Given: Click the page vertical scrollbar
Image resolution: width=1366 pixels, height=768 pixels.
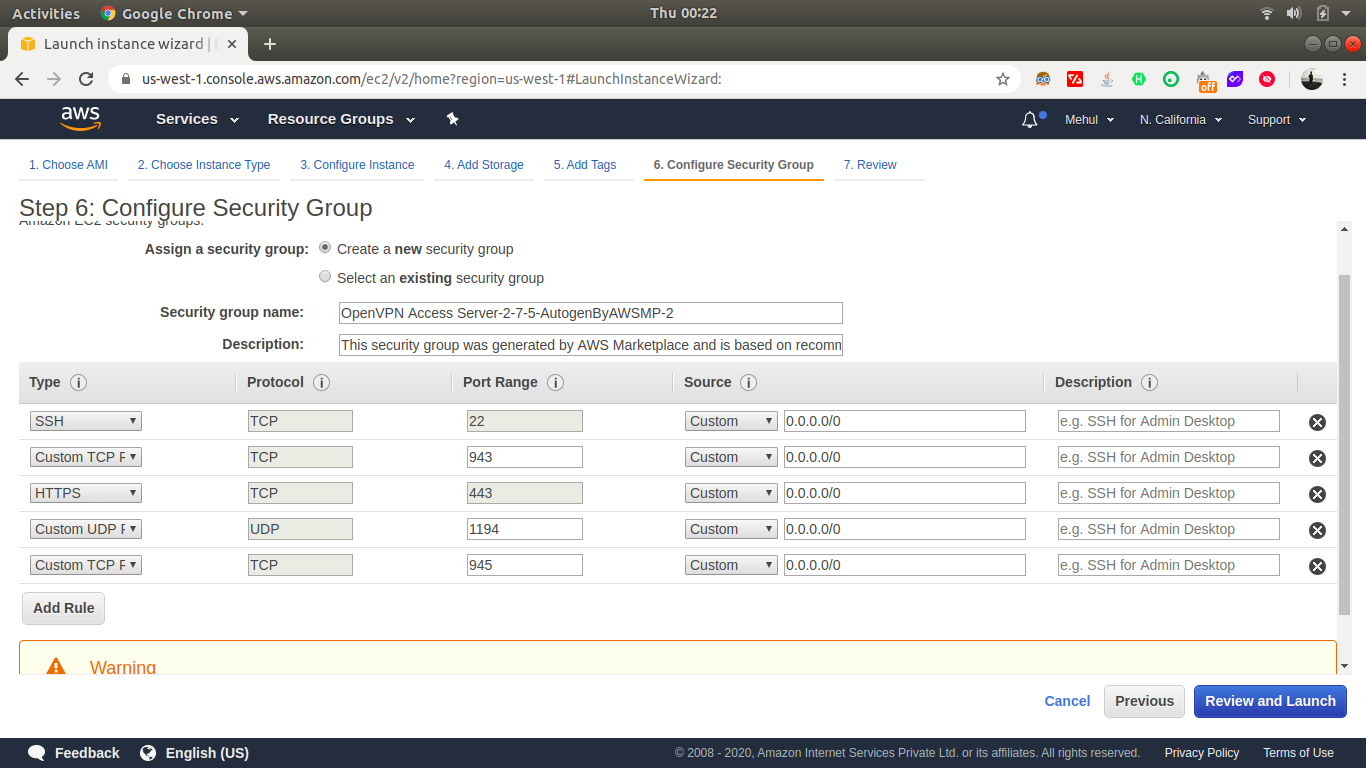Looking at the screenshot, I should pyautogui.click(x=1344, y=445).
